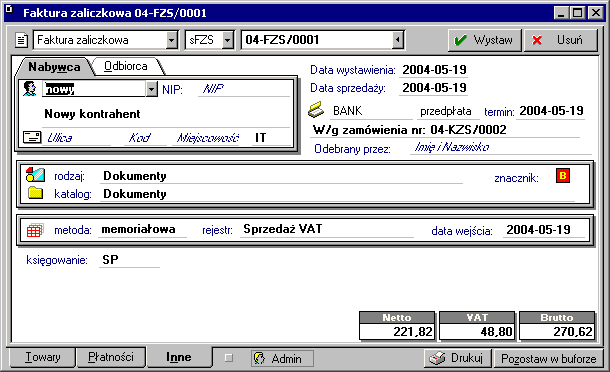The width and height of the screenshot is (610, 372).
Task: Click the document icon beside Faktura zaliczkowa dropdown
Action: click(x=21, y=40)
